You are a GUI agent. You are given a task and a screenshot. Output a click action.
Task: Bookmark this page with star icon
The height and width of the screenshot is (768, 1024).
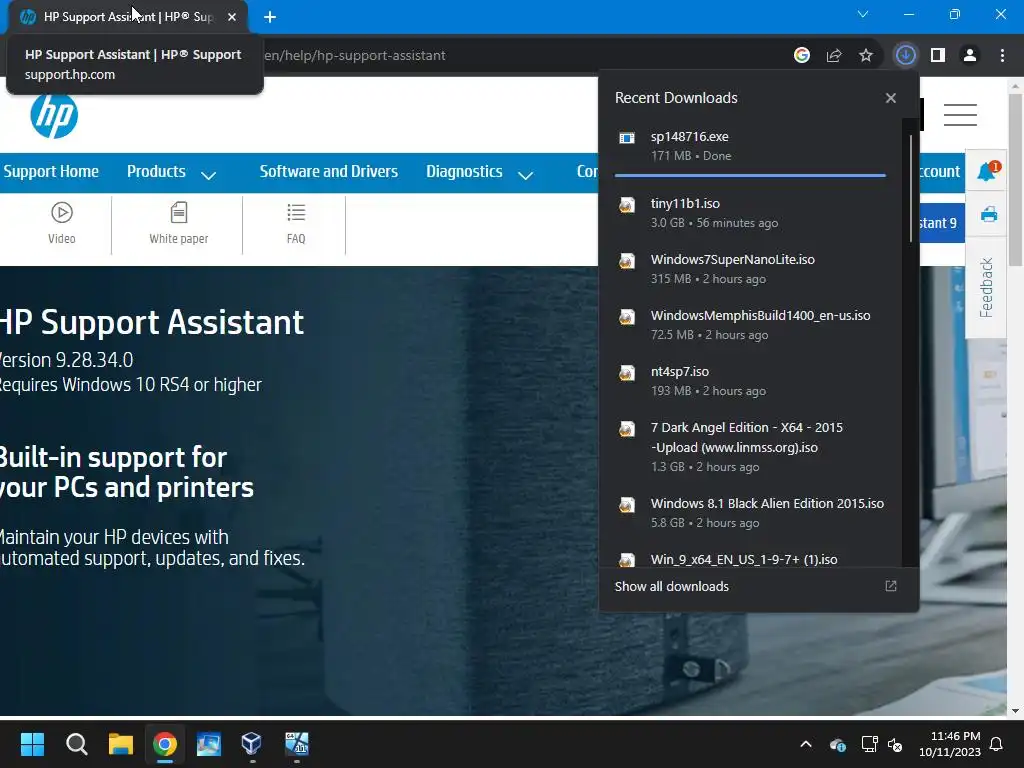tap(866, 55)
